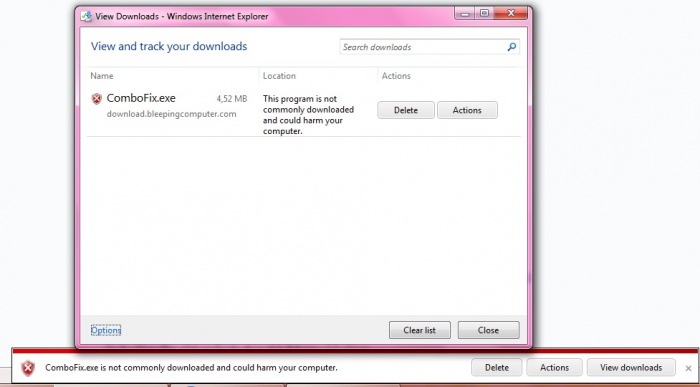Click Close button in View Downloads dialog

click(488, 330)
